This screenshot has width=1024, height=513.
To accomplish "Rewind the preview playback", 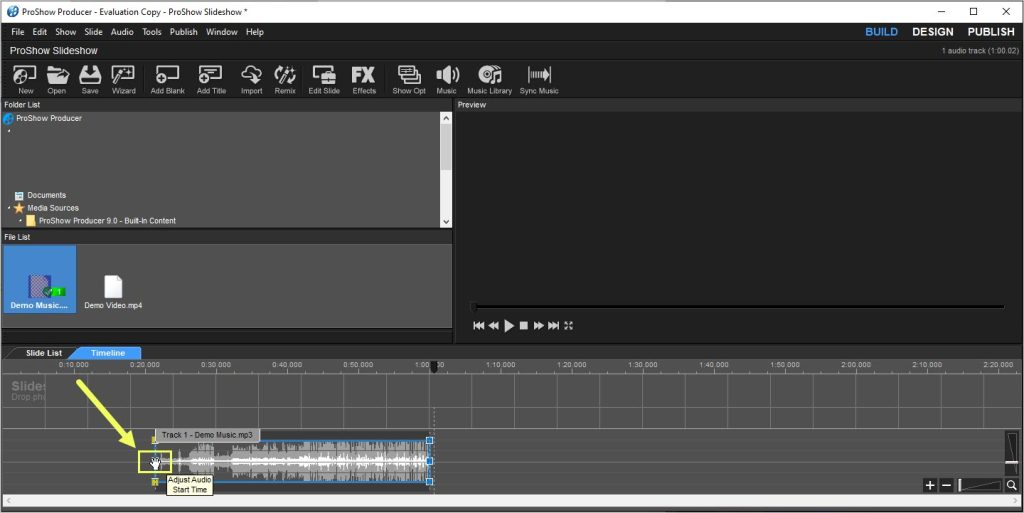I will (x=494, y=326).
